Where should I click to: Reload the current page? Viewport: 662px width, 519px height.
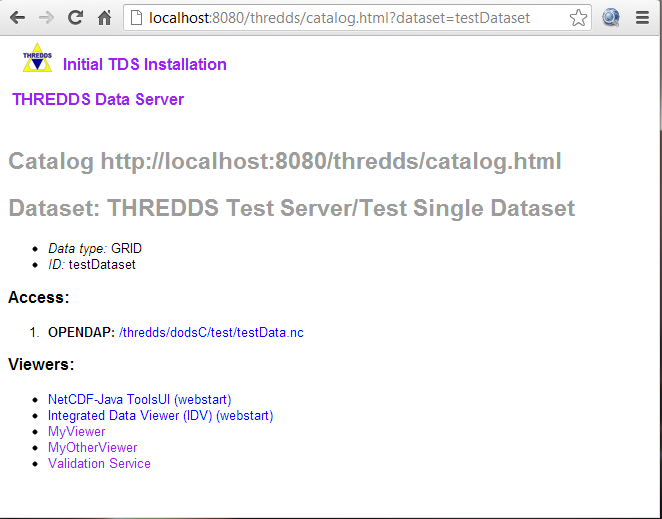pyautogui.click(x=75, y=18)
